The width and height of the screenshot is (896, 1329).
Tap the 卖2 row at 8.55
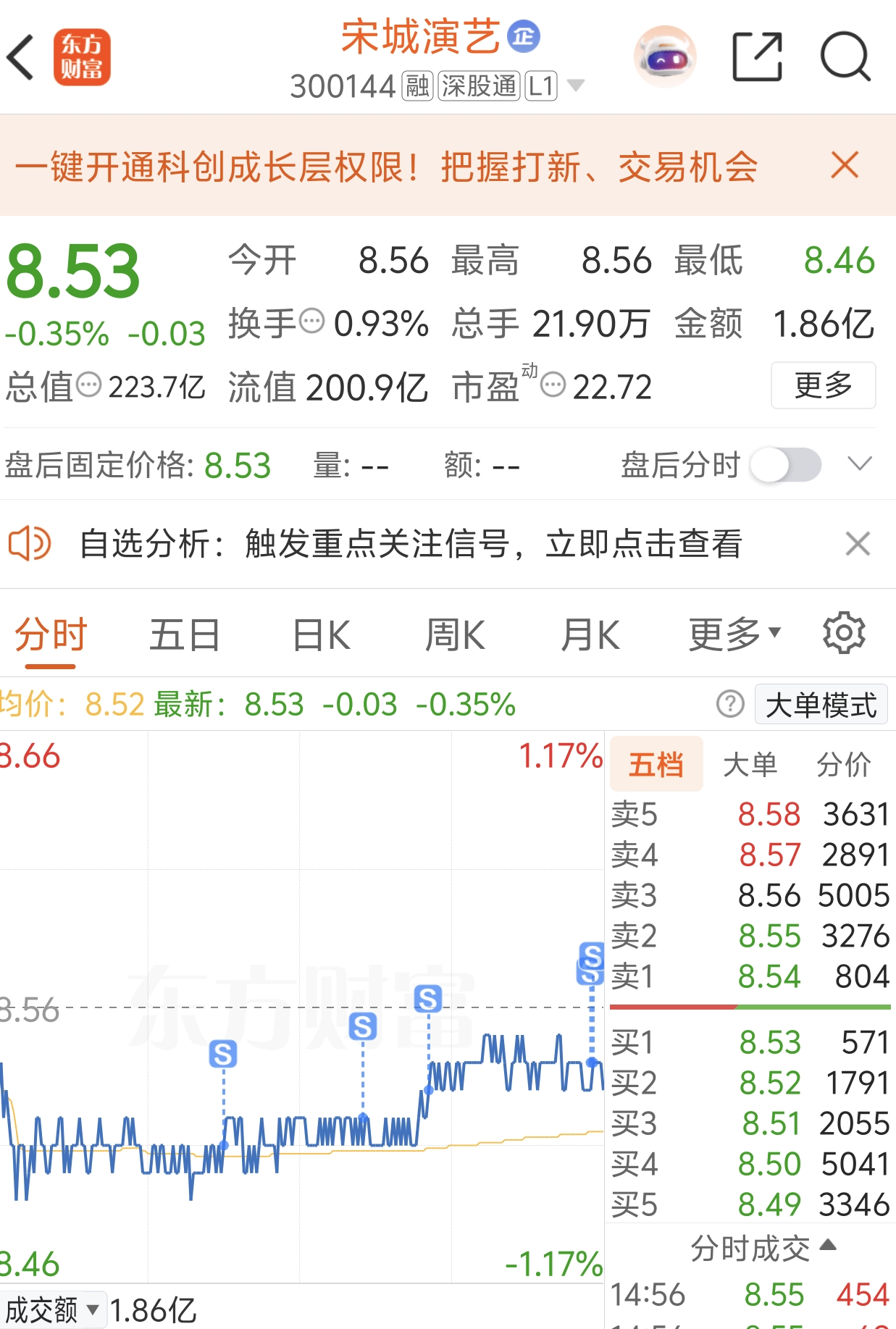750,936
